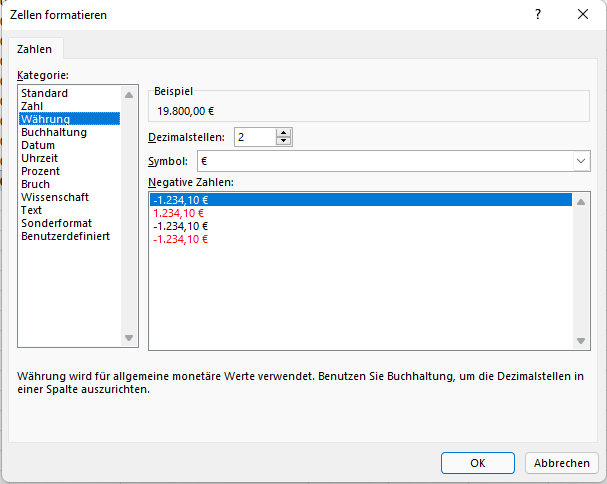Viewport: 607px width, 484px height.
Task: Close the Zellen formatieren dialog
Action: [583, 15]
